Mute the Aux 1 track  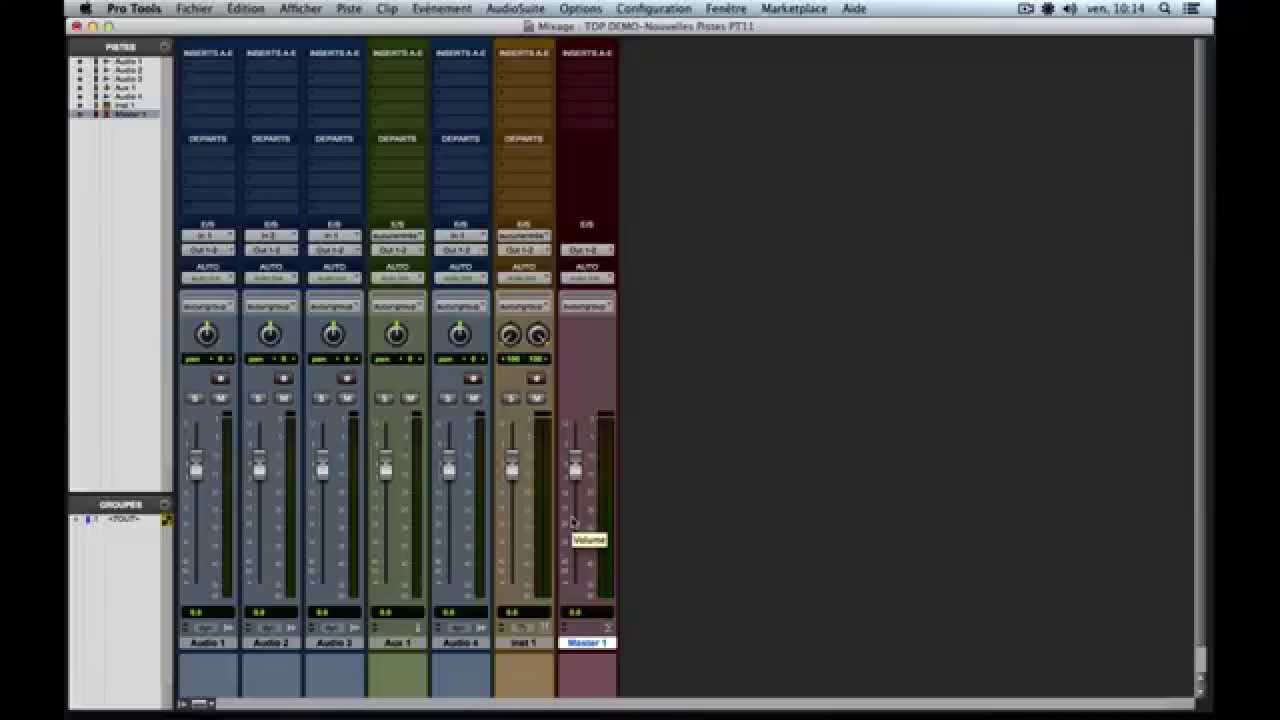coord(409,398)
